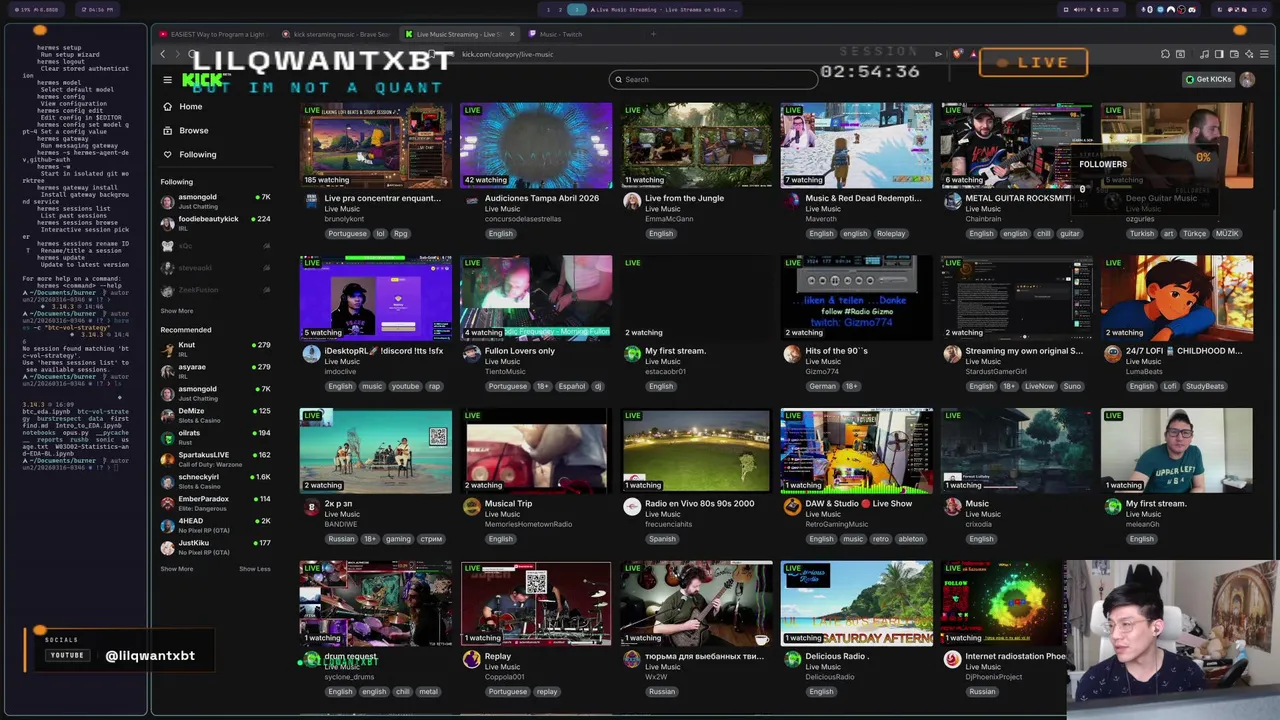The width and height of the screenshot is (1280, 720).
Task: Open schneckyirl in Recommended list
Action: point(215,480)
